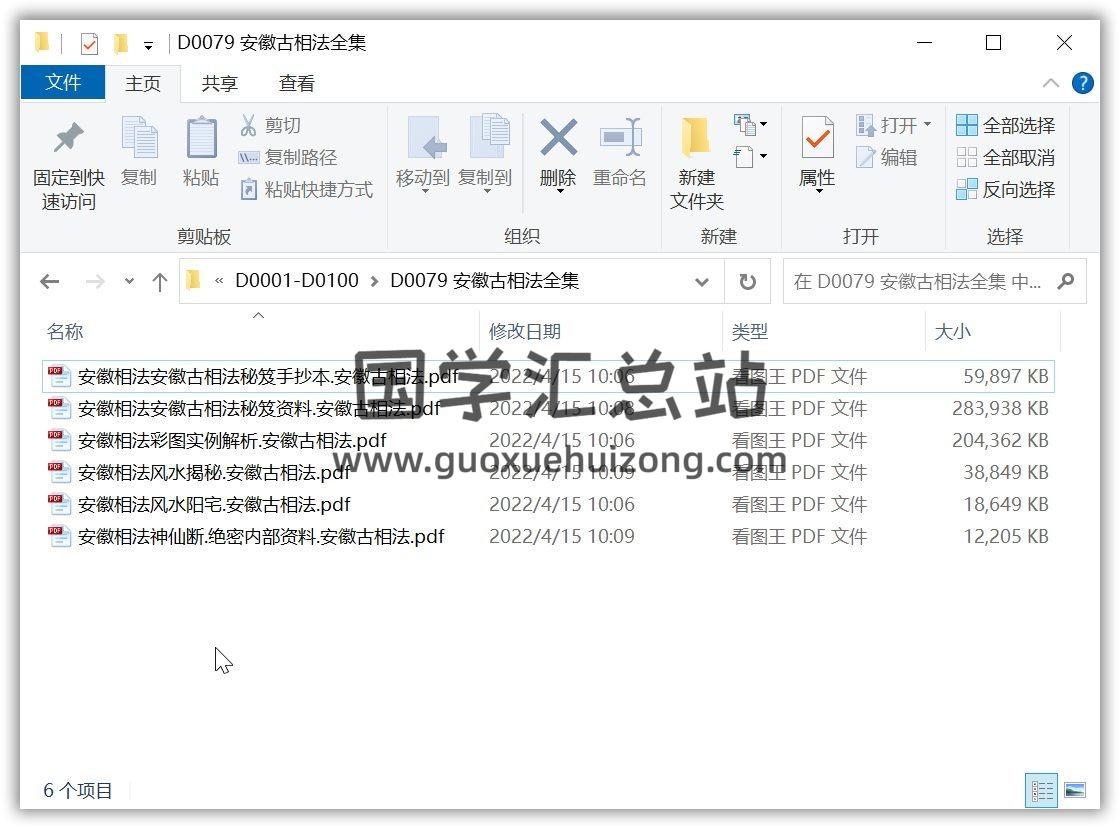Open the 文件 file menu
This screenshot has width=1120, height=829.
[63, 83]
